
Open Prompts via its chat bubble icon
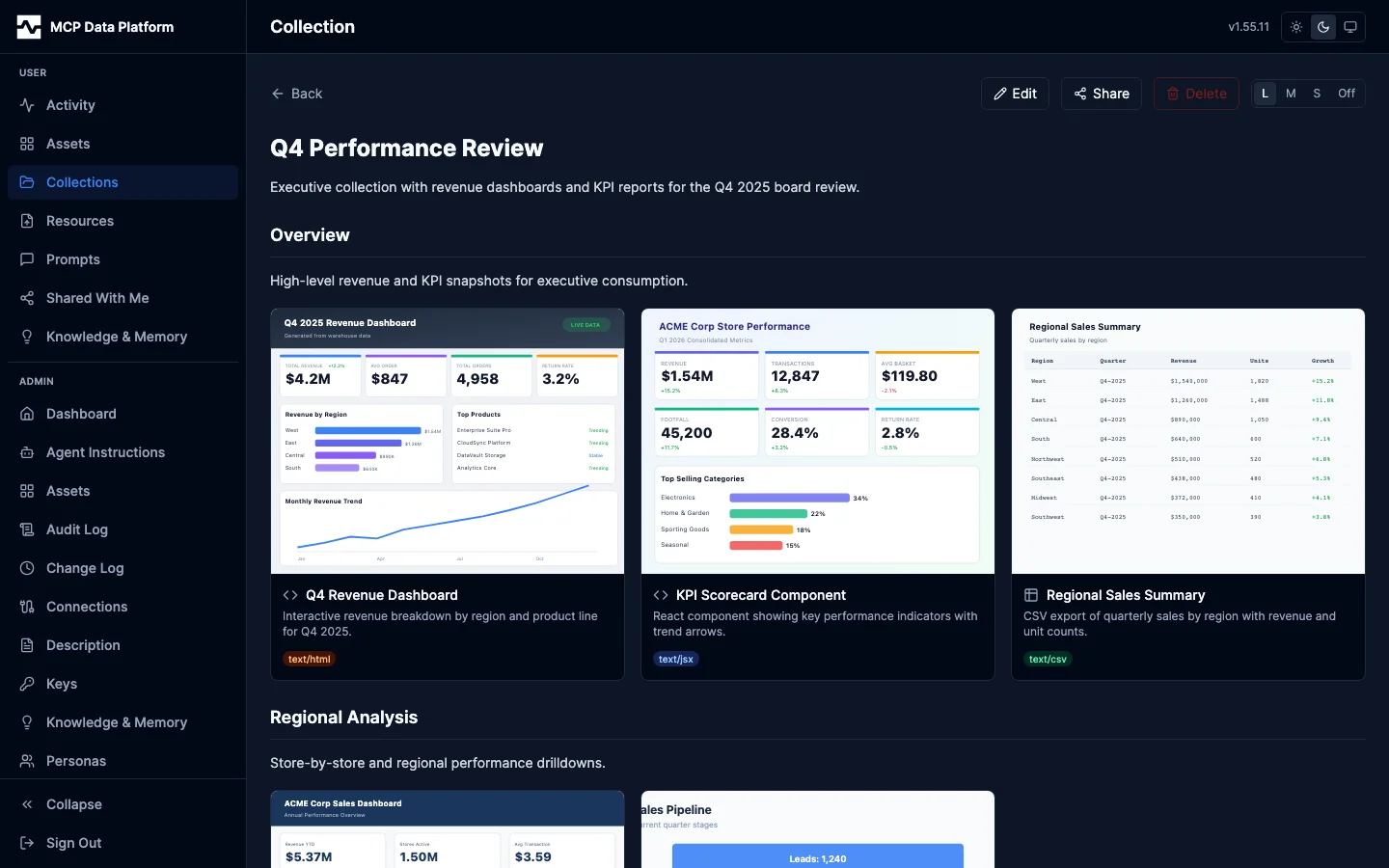click(26, 259)
